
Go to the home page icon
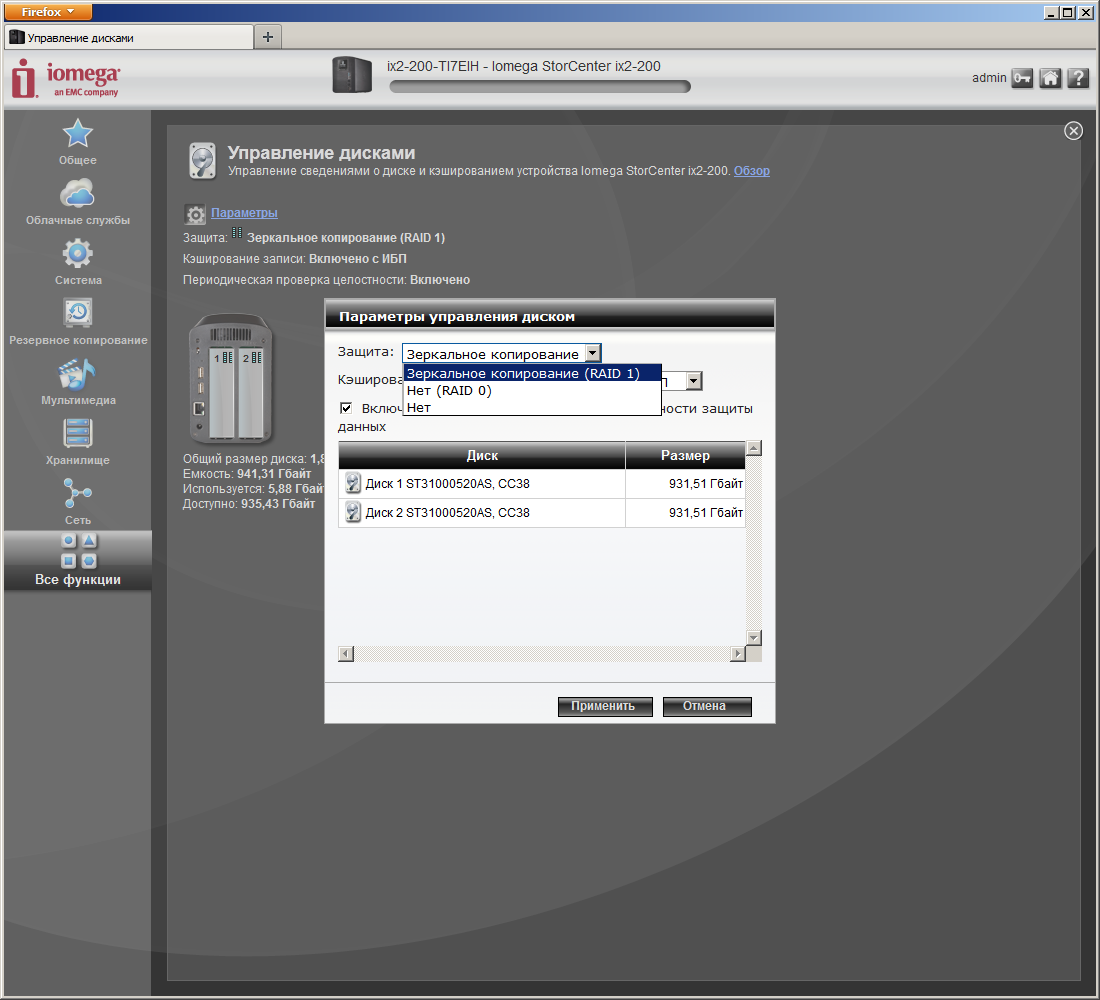pos(1050,78)
